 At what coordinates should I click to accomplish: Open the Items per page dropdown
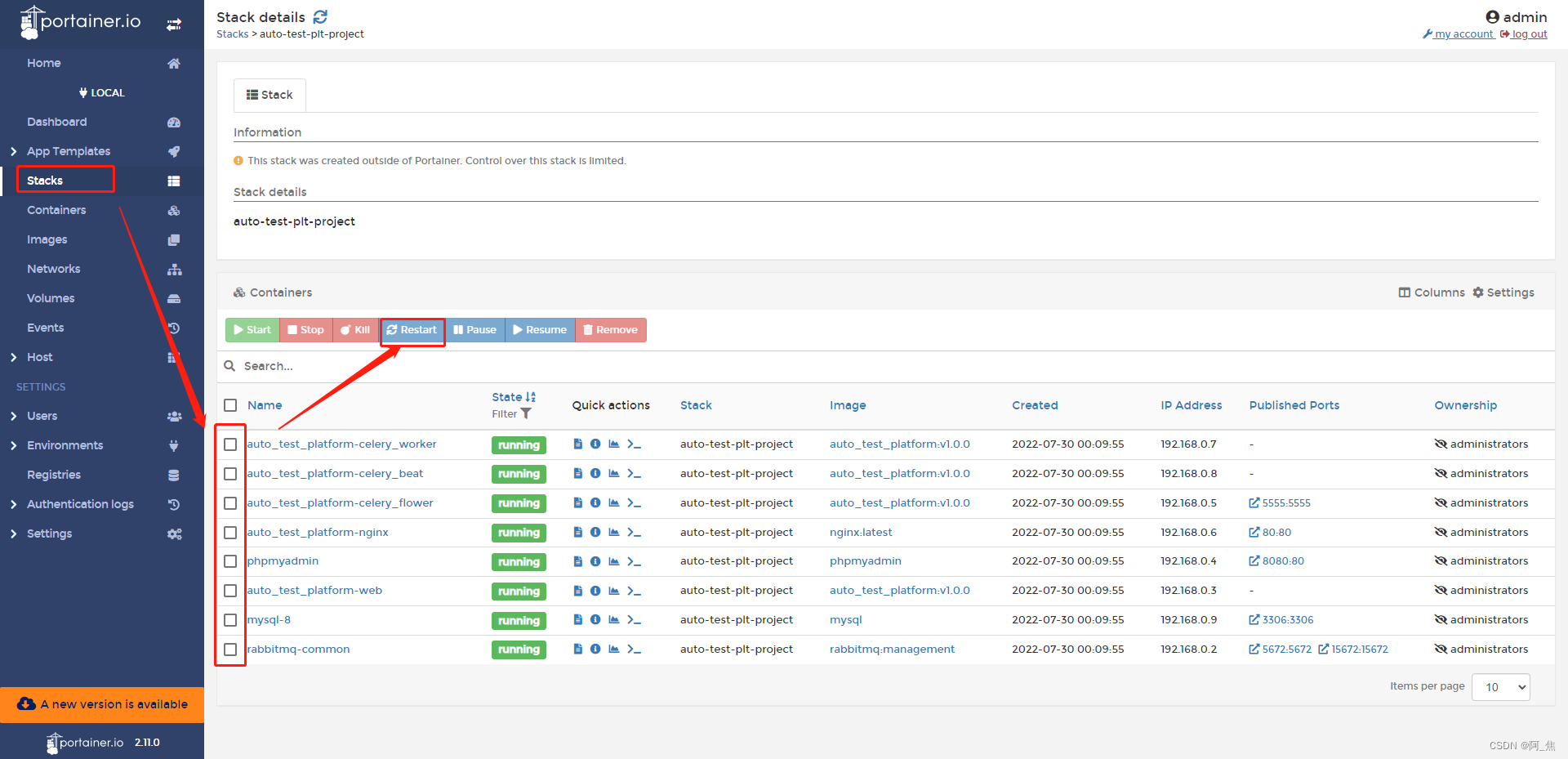[x=1501, y=687]
